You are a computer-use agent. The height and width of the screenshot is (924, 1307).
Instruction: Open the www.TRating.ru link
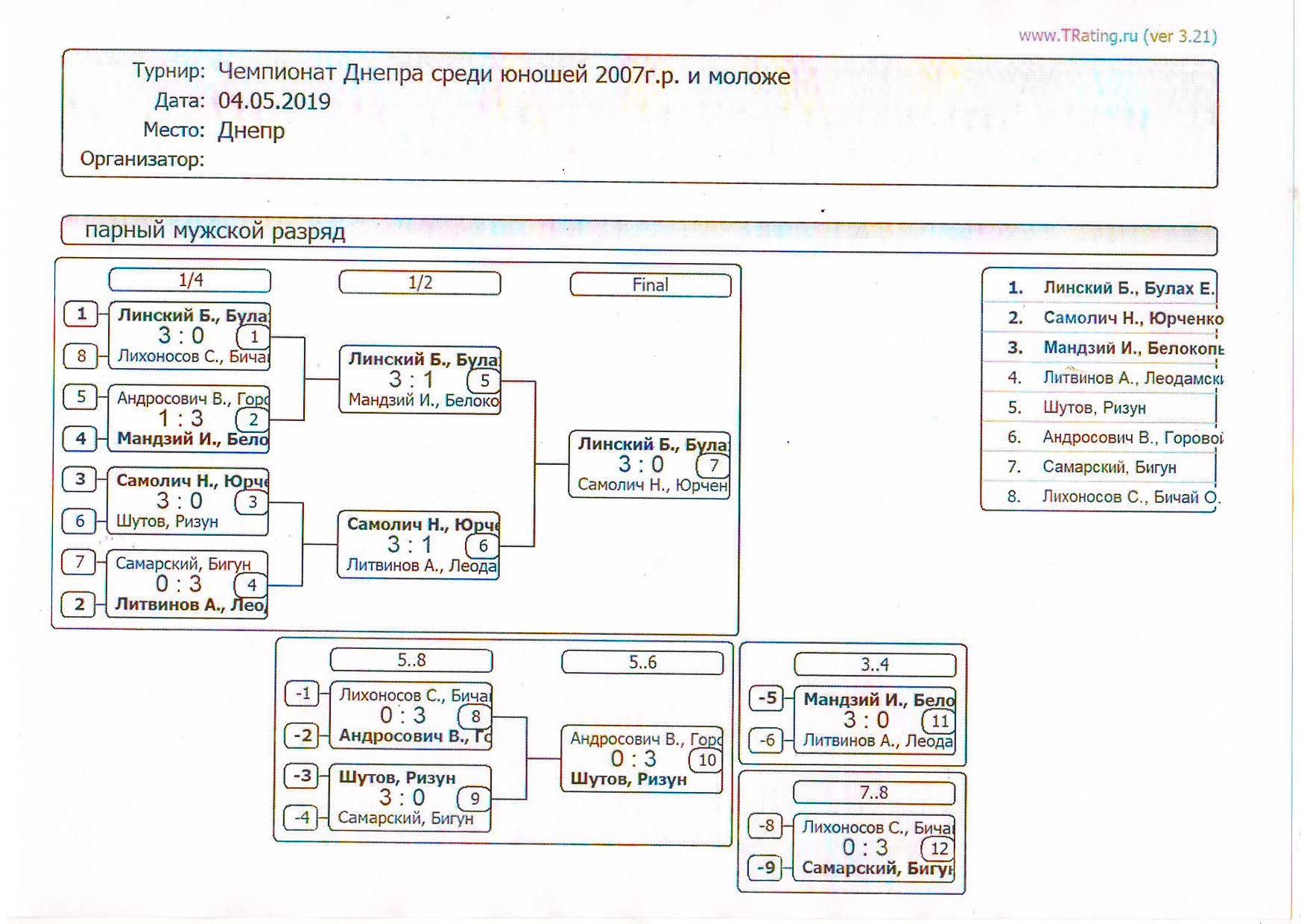(1077, 36)
